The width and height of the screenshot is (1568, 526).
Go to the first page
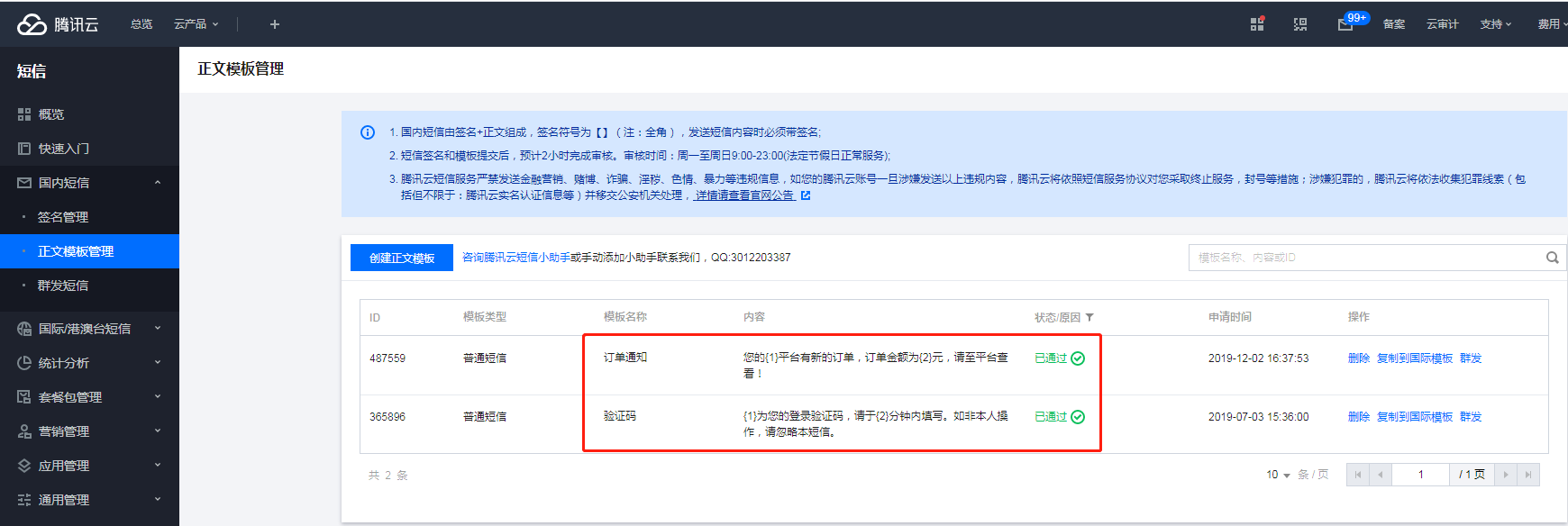[x=1358, y=475]
